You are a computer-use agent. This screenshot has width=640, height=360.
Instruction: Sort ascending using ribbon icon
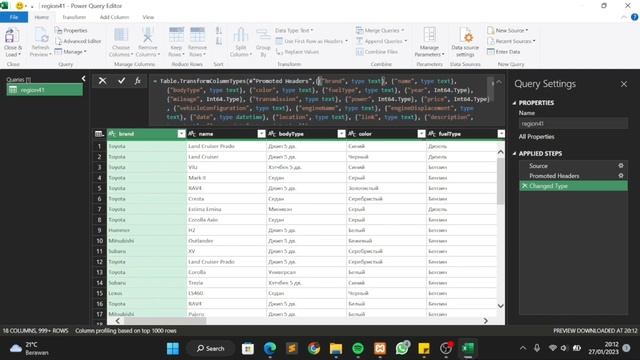[x=219, y=31]
